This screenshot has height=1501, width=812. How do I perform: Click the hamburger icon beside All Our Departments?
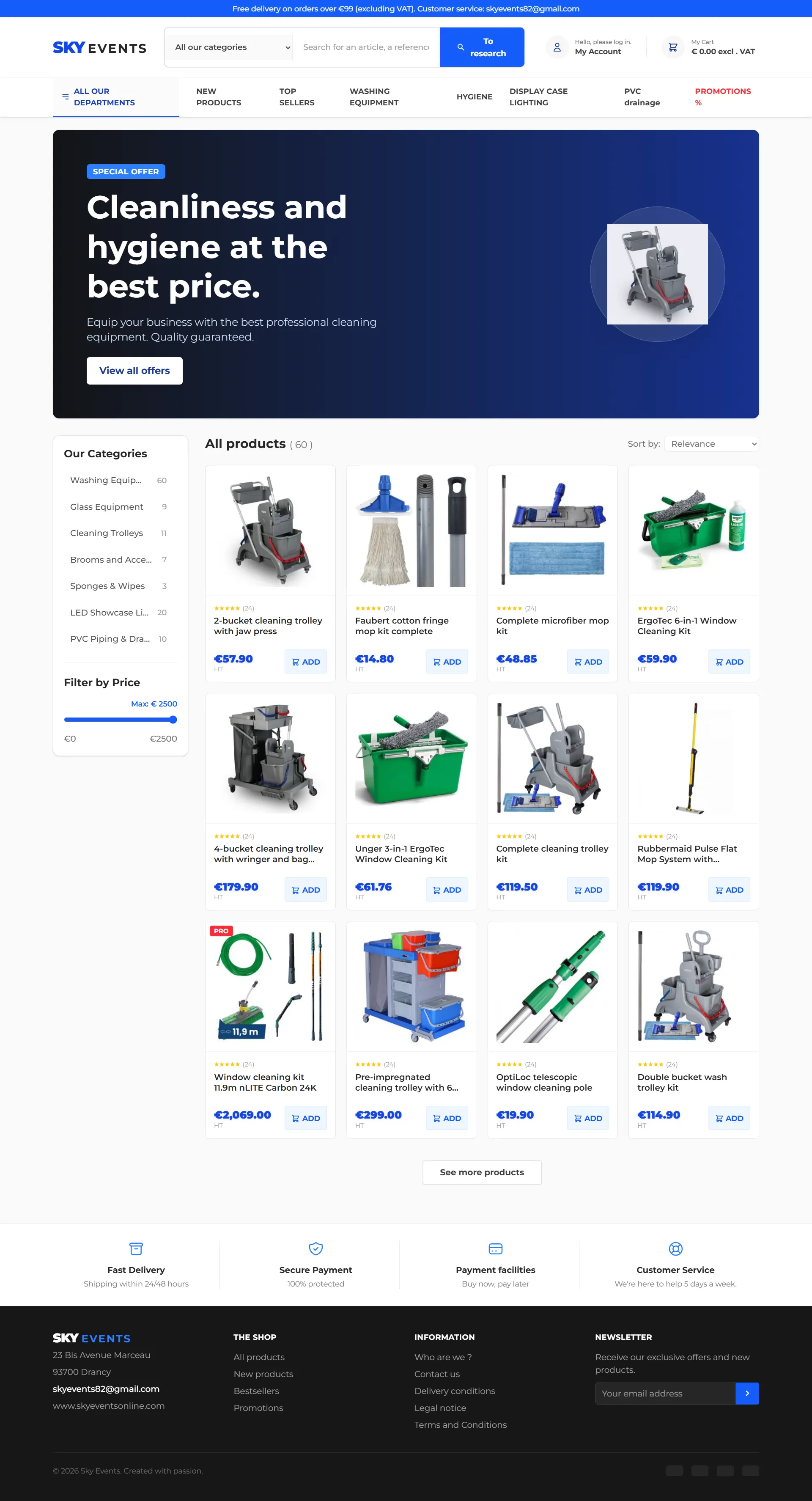(x=65, y=97)
